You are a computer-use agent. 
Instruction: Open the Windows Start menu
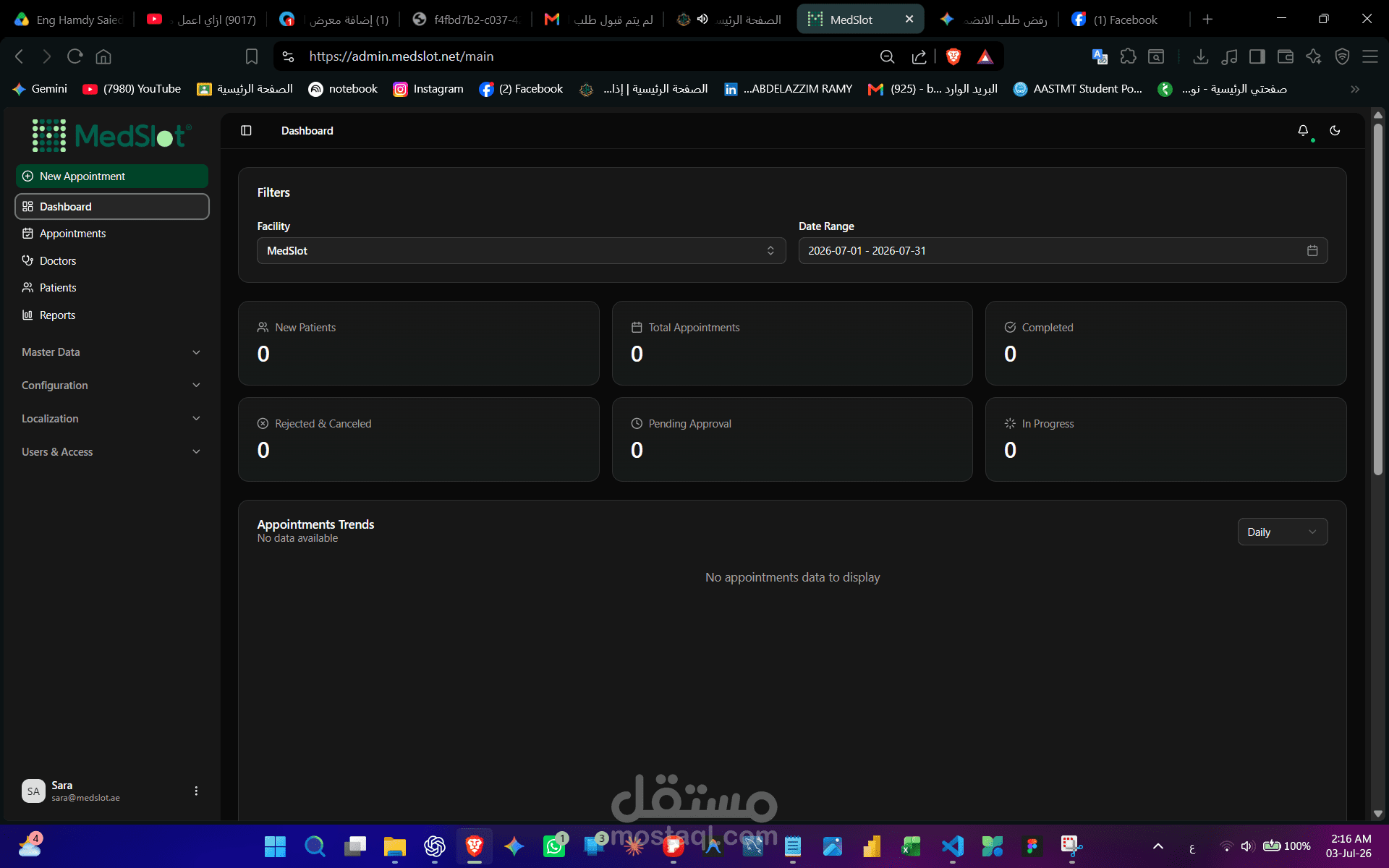click(x=275, y=846)
